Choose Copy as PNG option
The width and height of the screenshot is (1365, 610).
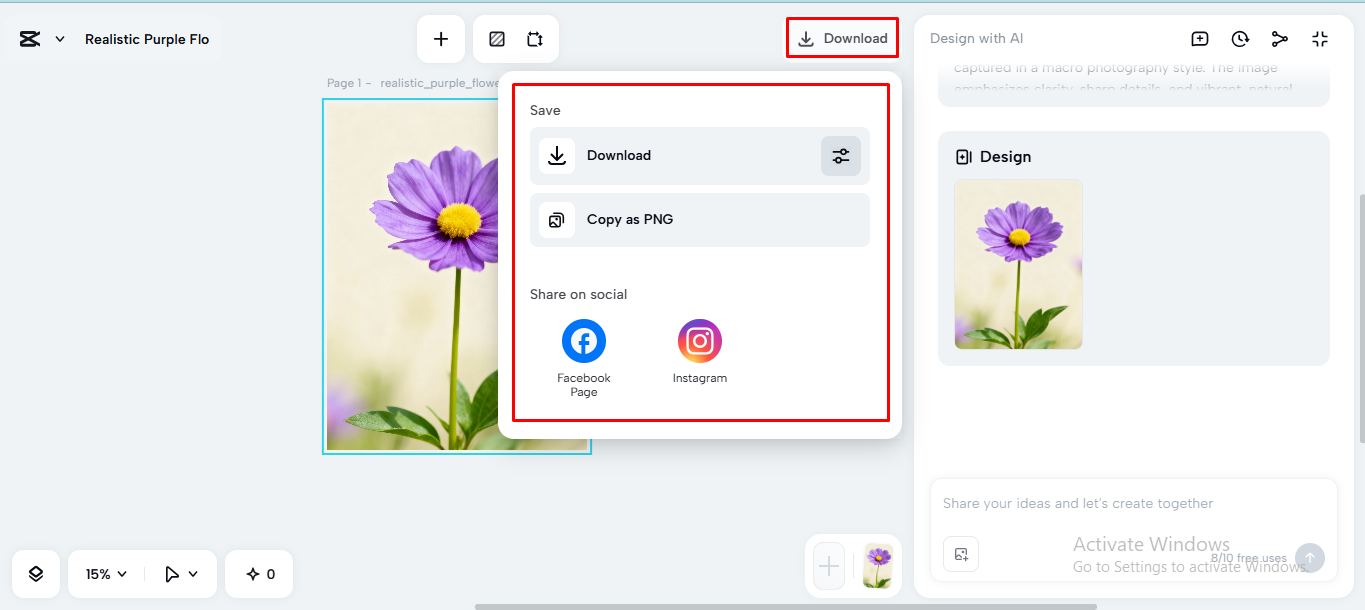coord(700,220)
